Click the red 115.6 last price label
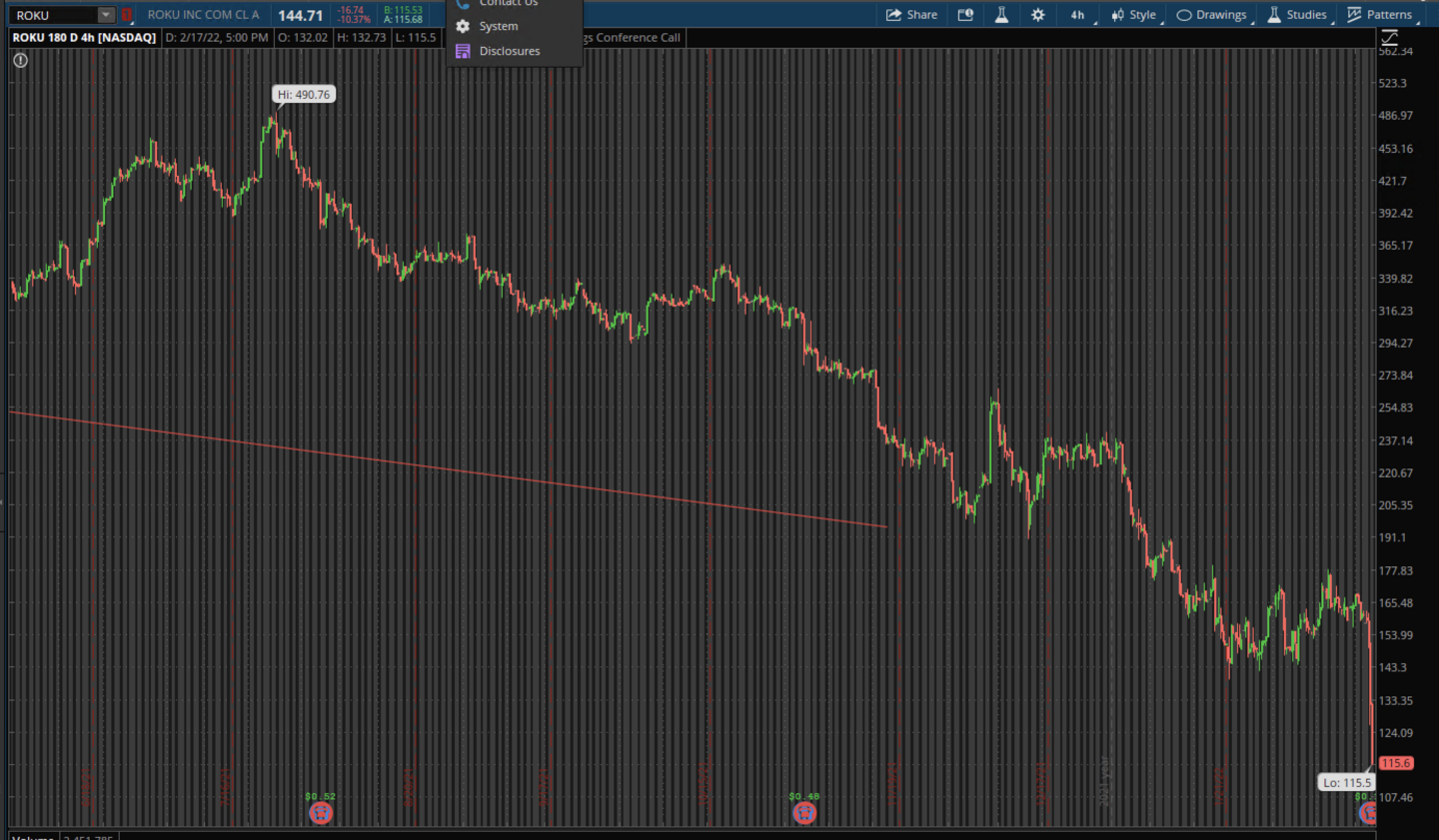Image resolution: width=1439 pixels, height=840 pixels. (1396, 763)
